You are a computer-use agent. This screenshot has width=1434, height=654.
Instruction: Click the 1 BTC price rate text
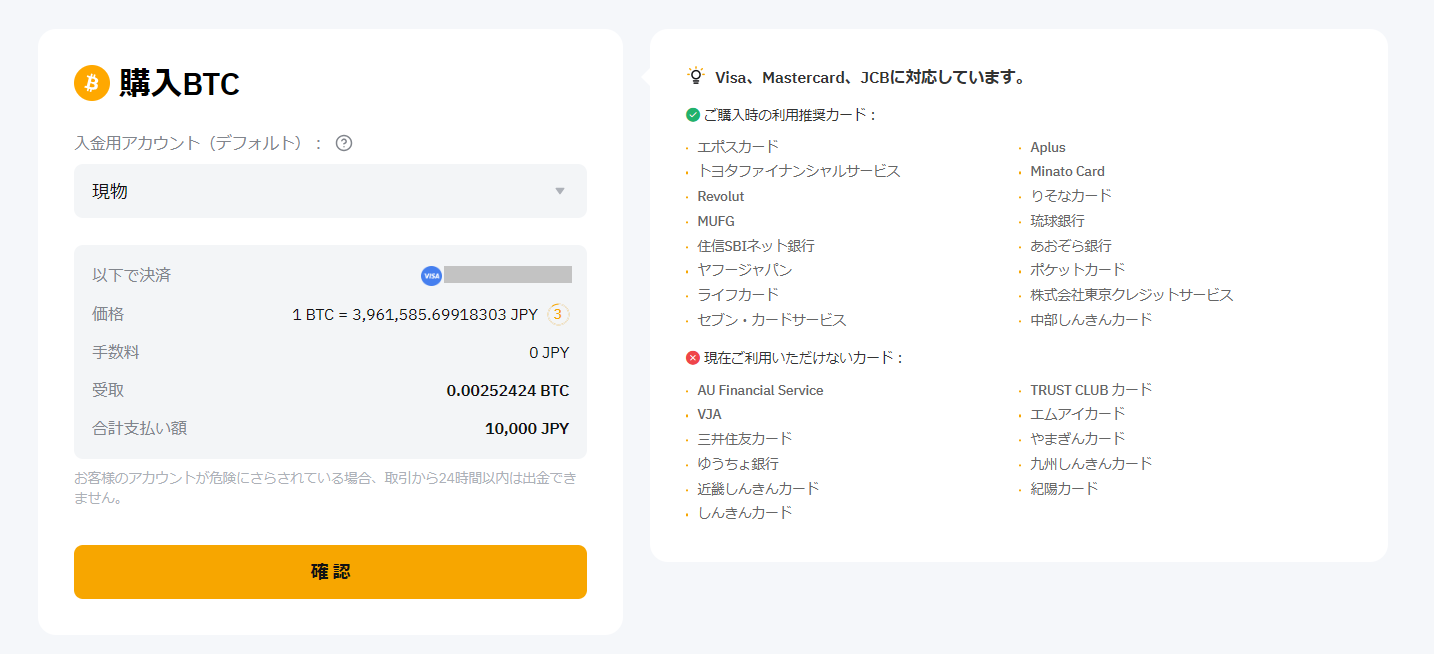coord(415,314)
